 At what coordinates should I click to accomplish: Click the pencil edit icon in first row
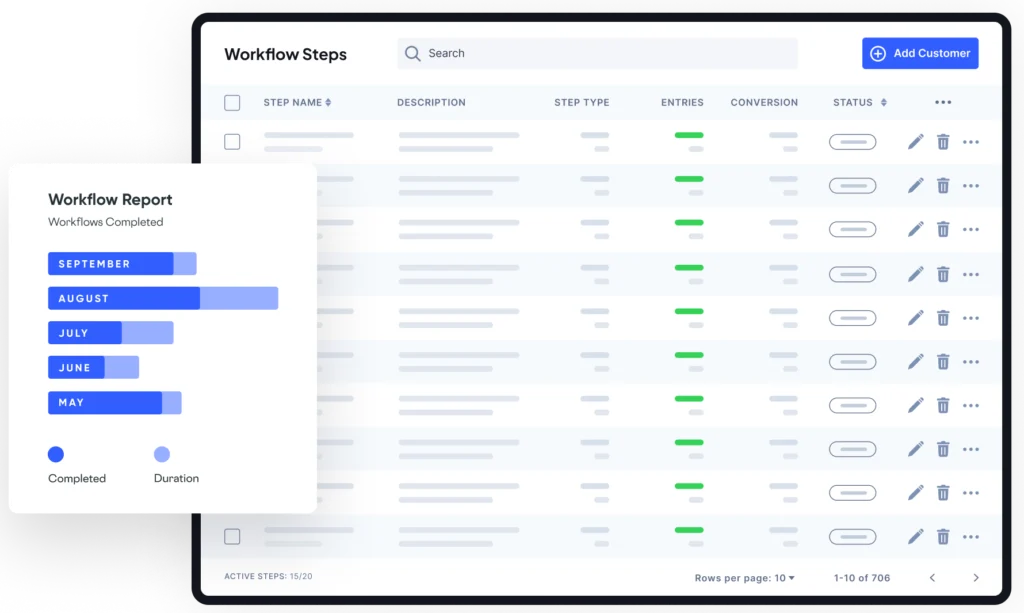point(915,142)
